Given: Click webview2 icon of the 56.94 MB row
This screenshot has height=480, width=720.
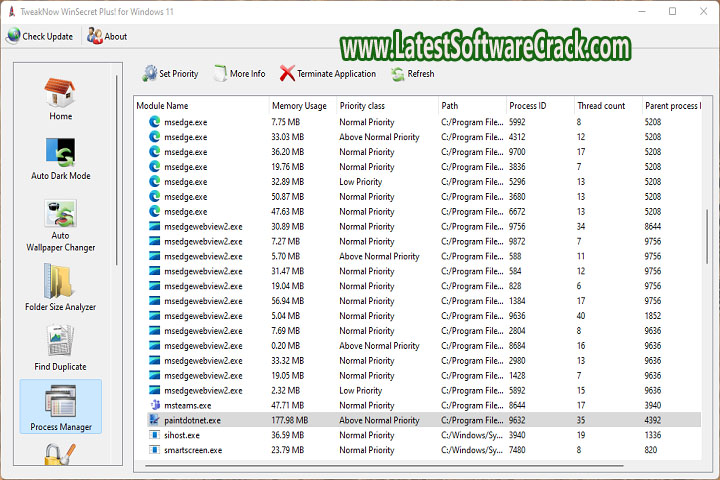Looking at the screenshot, I should (x=155, y=301).
